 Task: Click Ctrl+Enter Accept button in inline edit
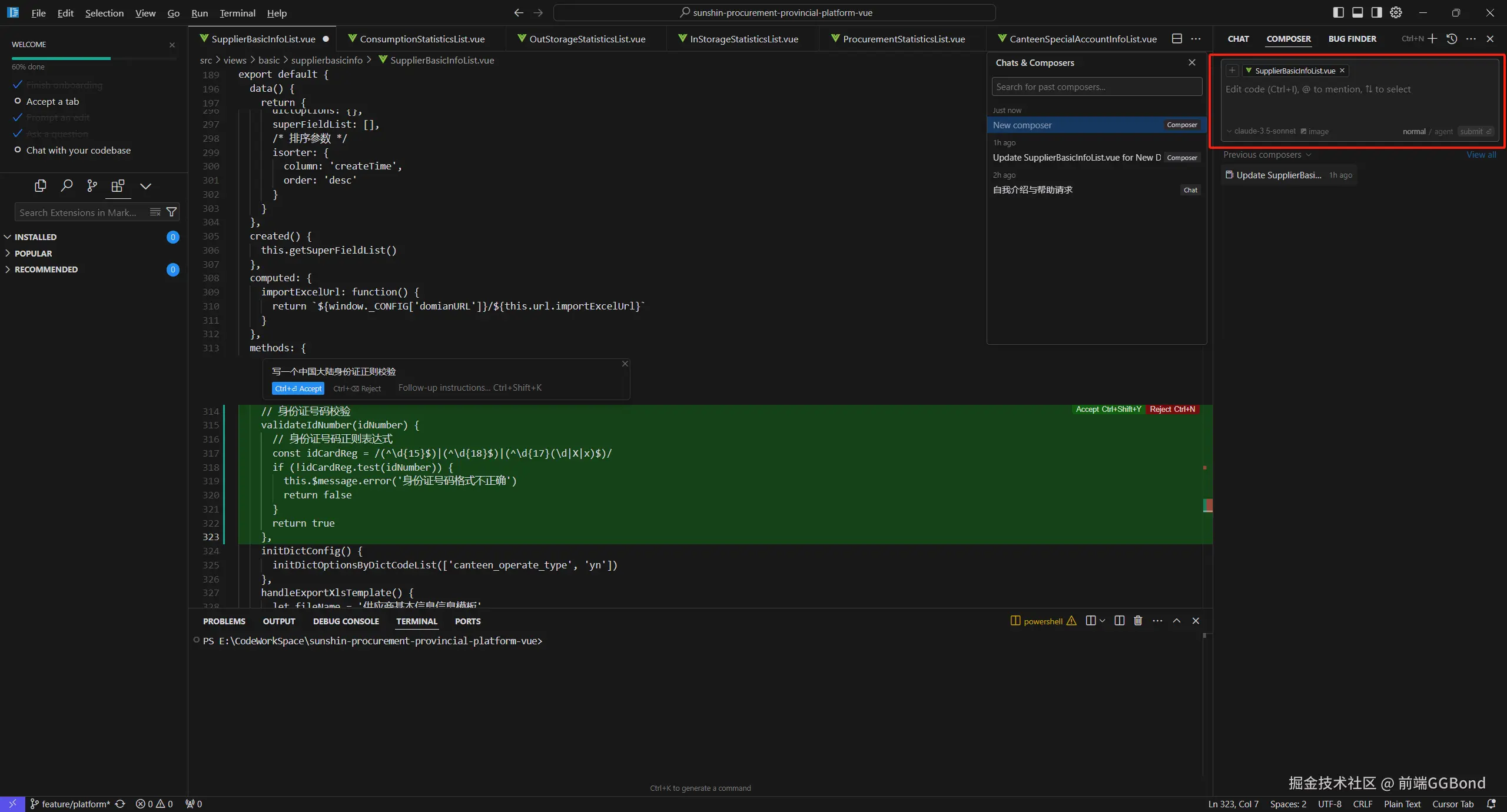coord(298,388)
